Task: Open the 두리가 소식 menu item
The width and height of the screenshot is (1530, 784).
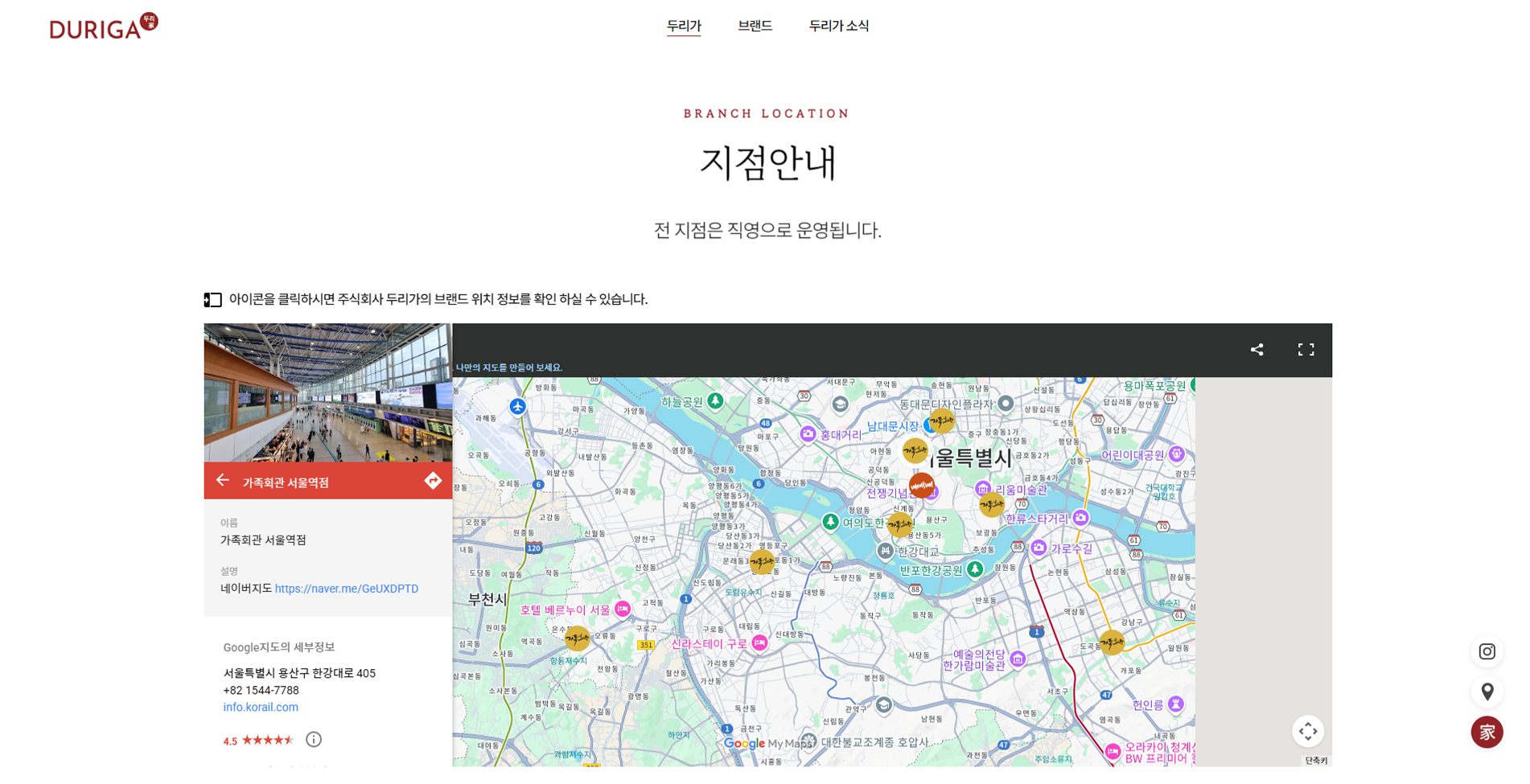Action: (x=838, y=26)
